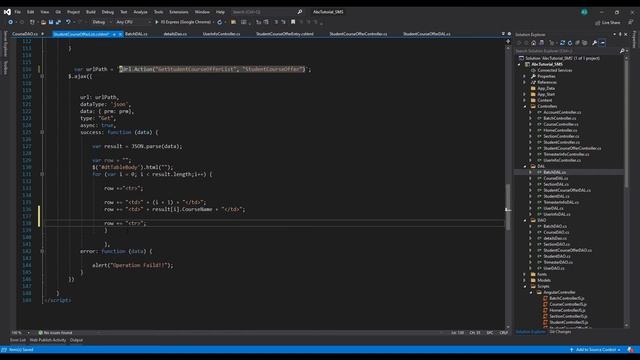Open the Error List tab

[x=18, y=340]
